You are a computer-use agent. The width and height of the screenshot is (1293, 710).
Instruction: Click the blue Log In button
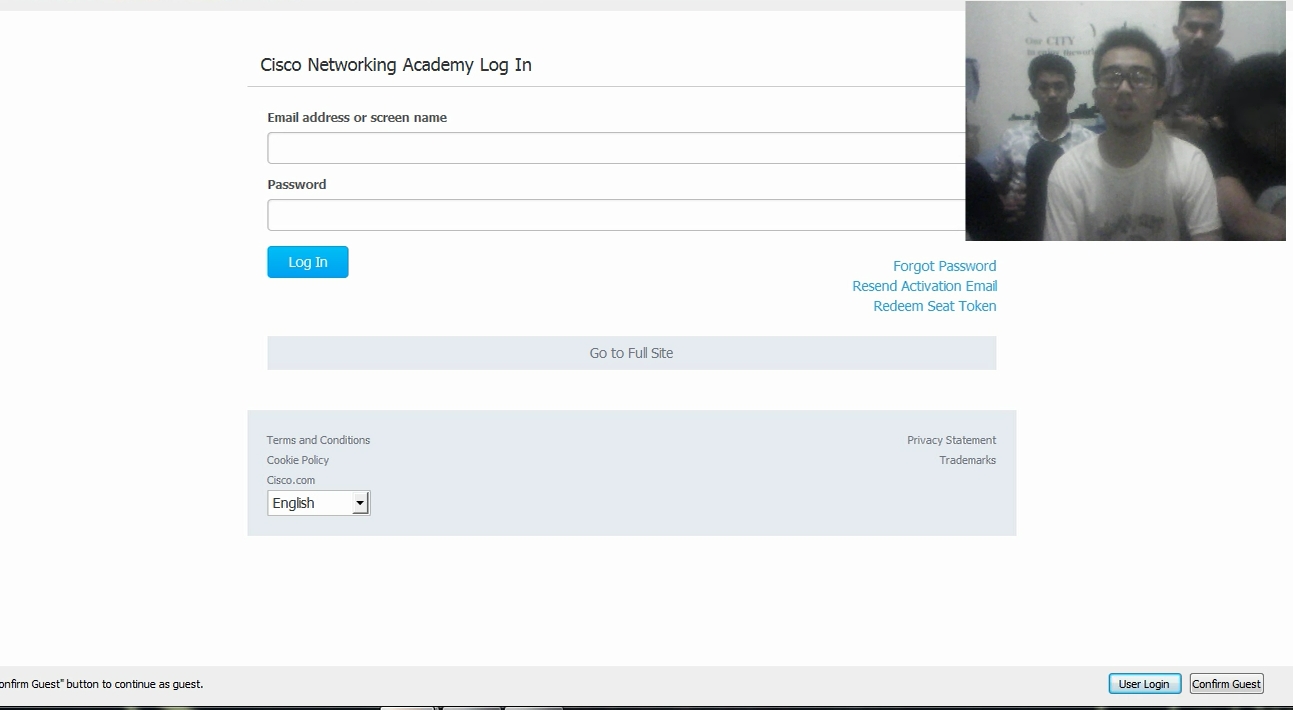coord(308,262)
